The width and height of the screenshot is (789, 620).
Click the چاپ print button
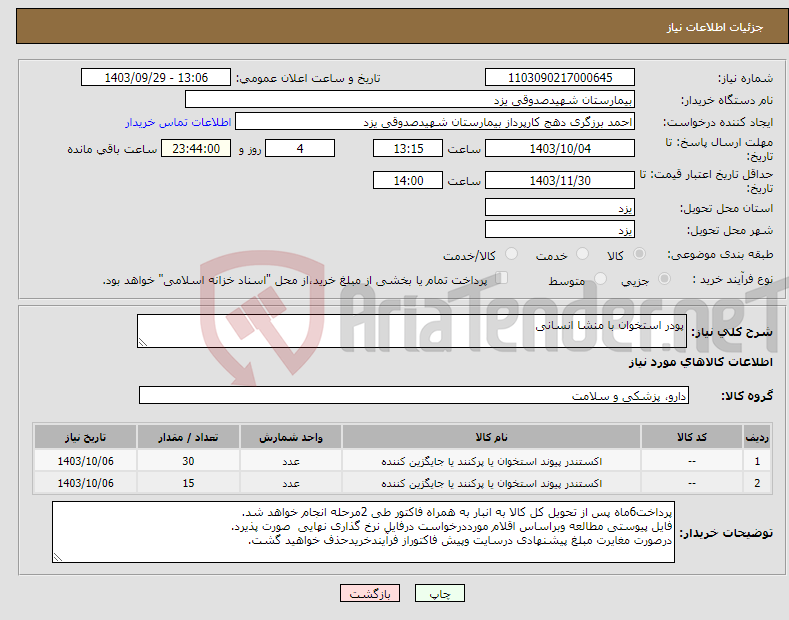440,594
